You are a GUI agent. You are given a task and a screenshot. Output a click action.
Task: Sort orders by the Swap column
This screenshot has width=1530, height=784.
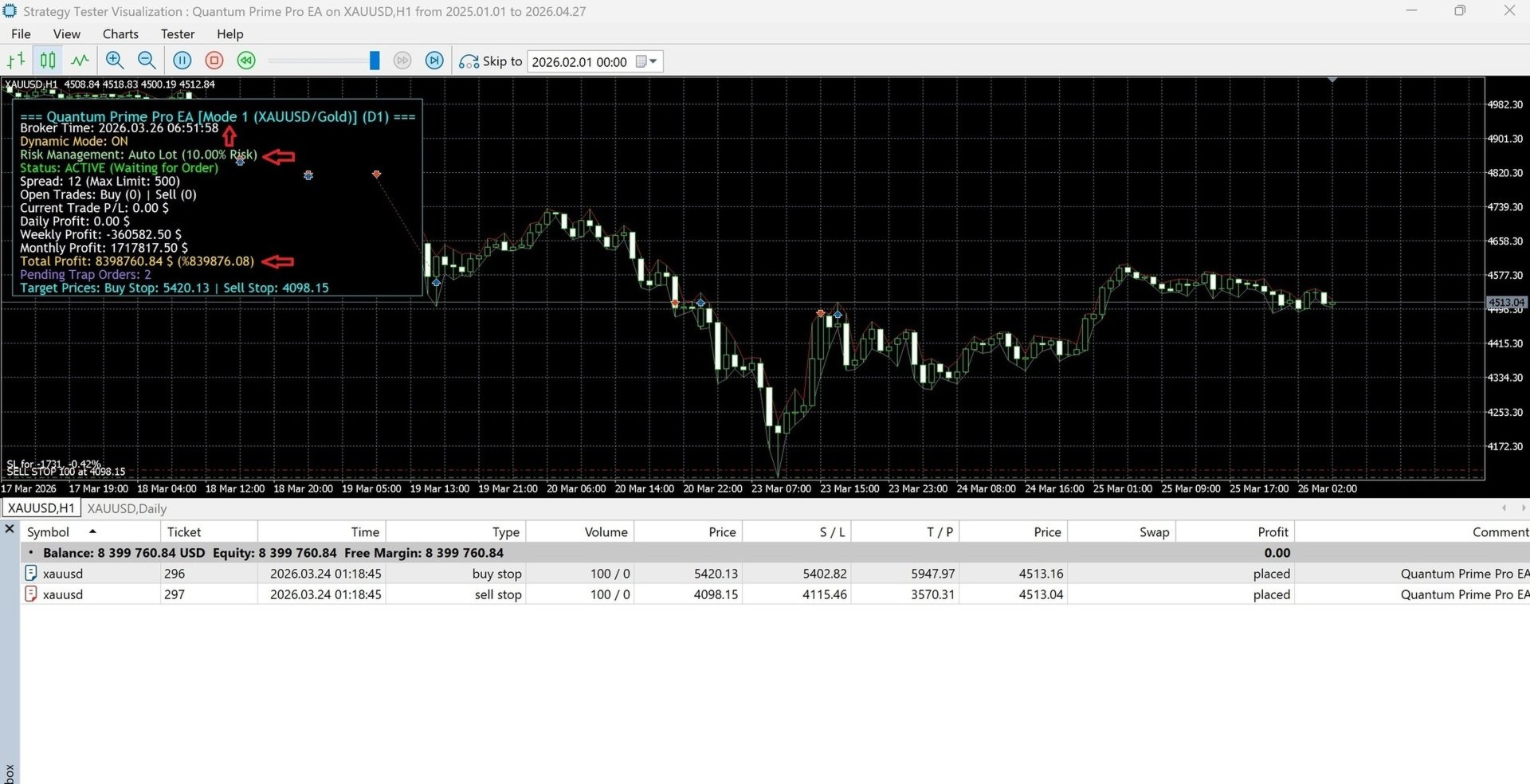coord(1122,532)
